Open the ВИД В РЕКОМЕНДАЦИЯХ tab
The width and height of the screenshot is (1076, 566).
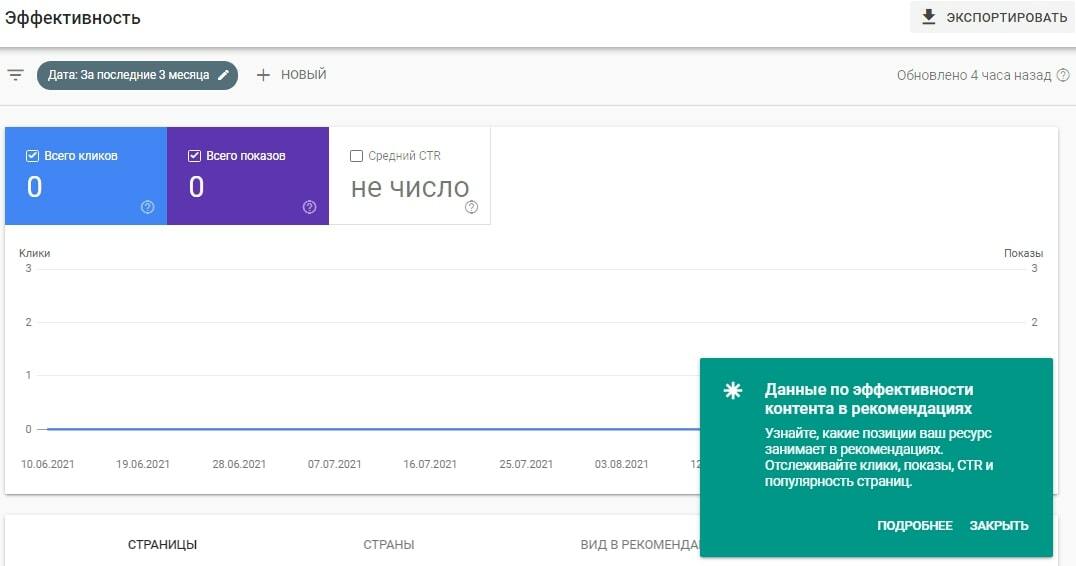640,545
